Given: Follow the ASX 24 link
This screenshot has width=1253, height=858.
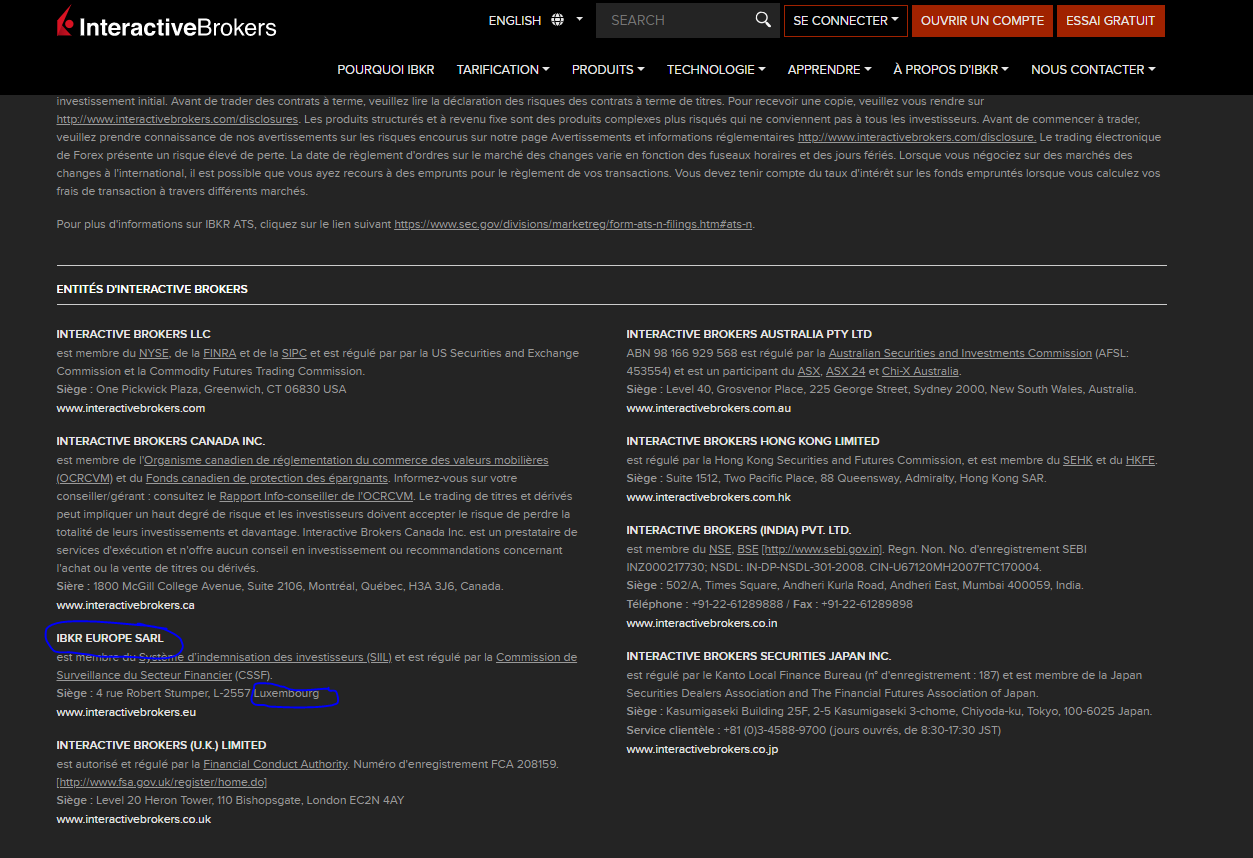Looking at the screenshot, I should (846, 371).
